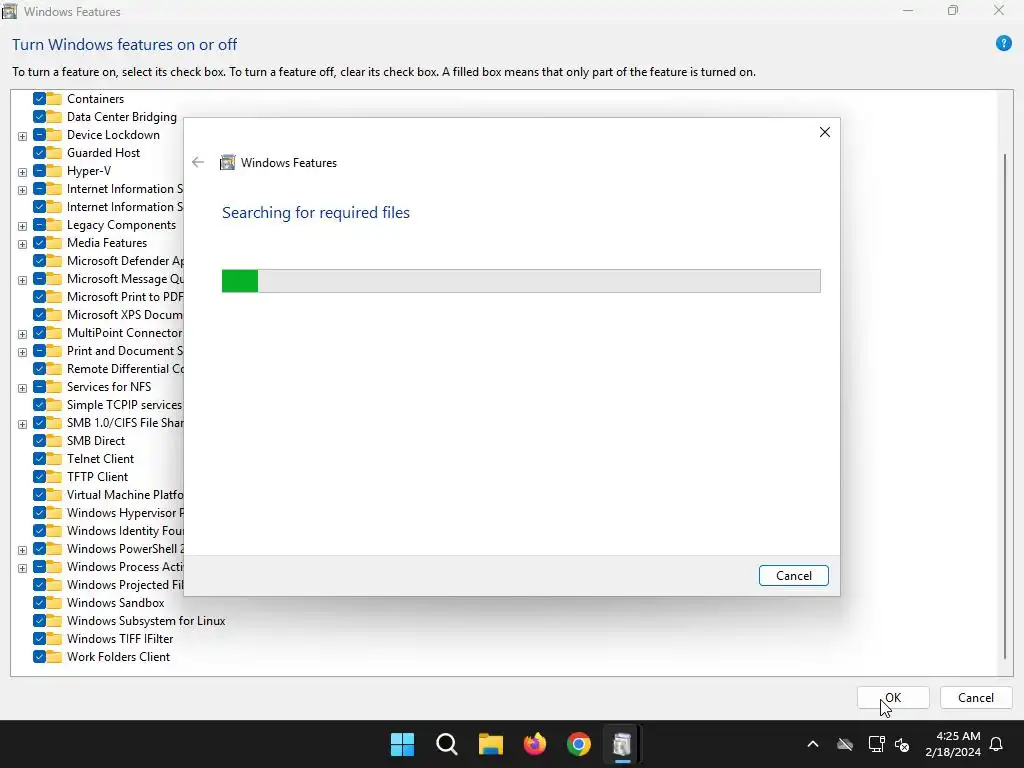Uncheck Data Center Bridging checkbox
Image resolution: width=1024 pixels, height=768 pixels.
click(x=39, y=117)
